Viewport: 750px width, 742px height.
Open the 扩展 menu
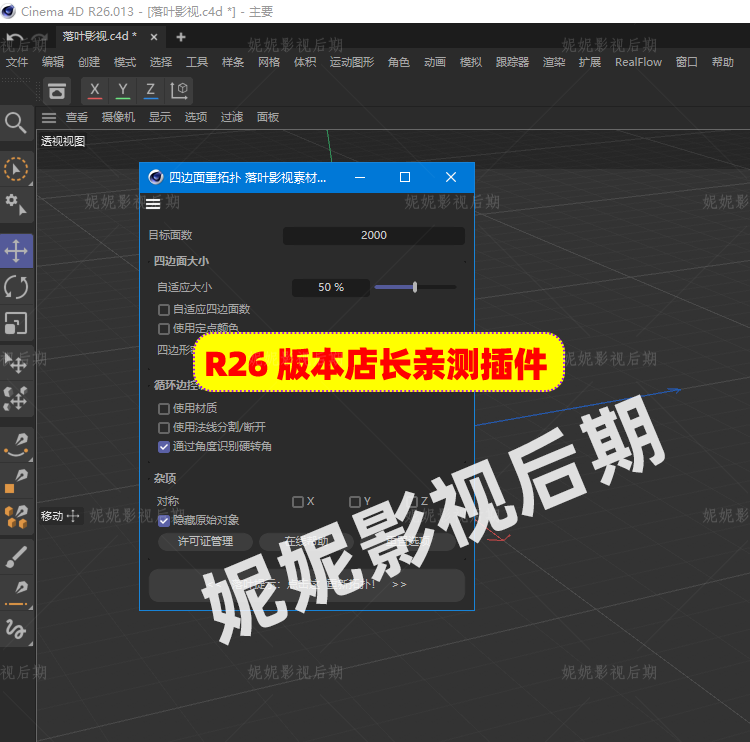(590, 62)
